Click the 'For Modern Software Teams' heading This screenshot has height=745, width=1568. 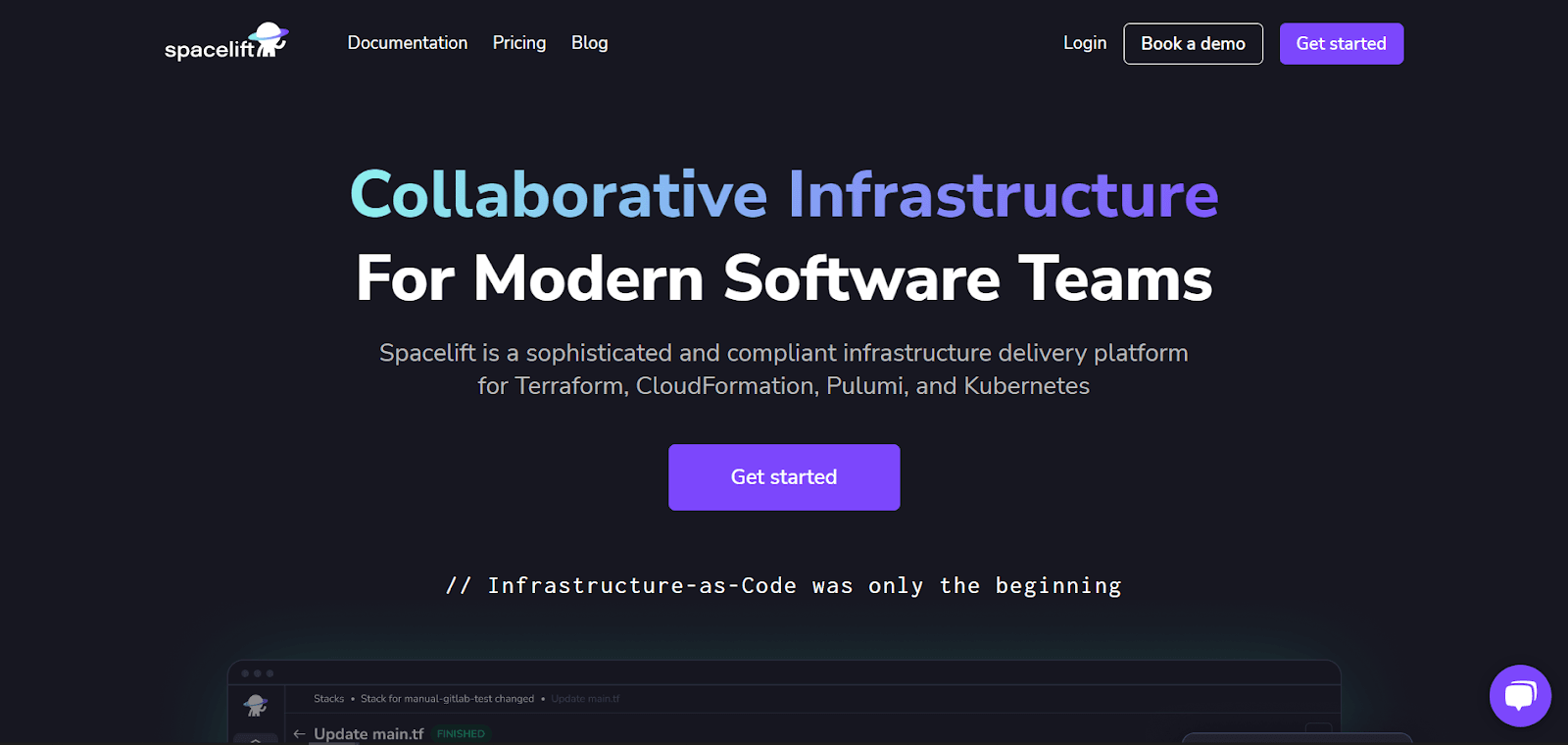tap(784, 278)
